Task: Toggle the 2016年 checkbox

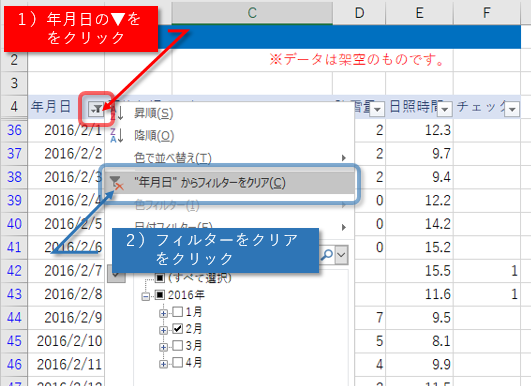Action: pos(160,295)
